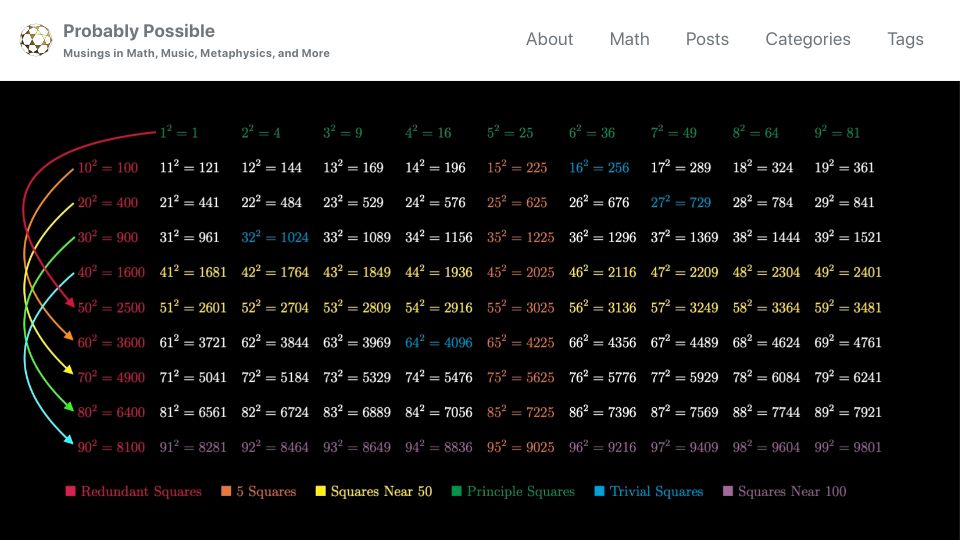
Task: Select the '5 Squares' legend label
Action: [266, 492]
